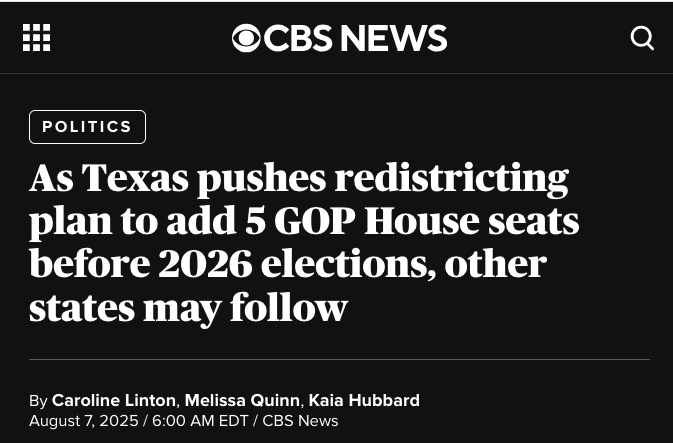Click the word 'plan' in headline

pyautogui.click(x=71, y=222)
